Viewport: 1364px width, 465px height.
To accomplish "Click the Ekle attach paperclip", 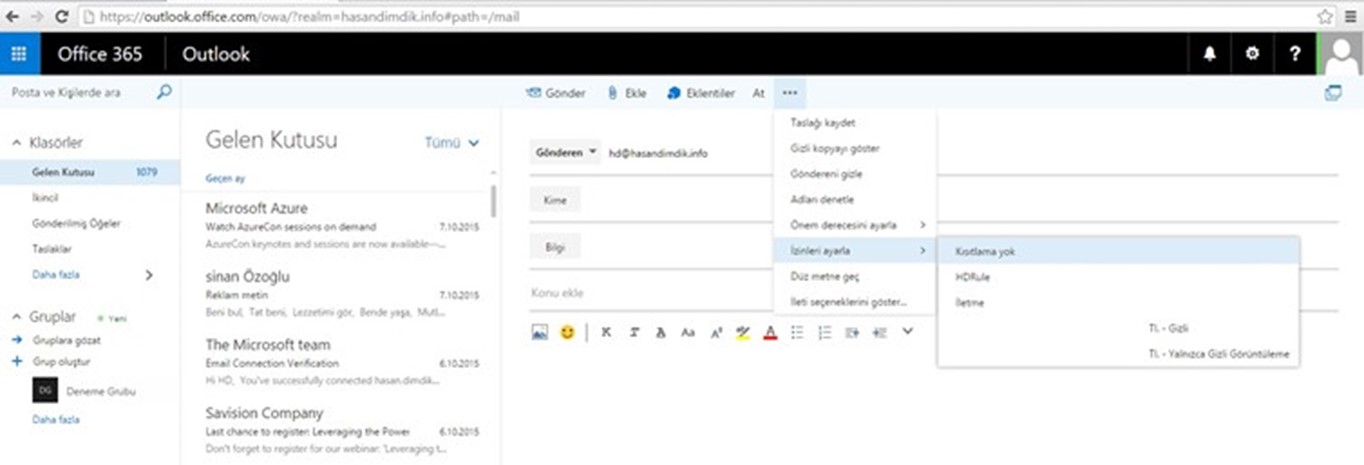I will click(626, 93).
